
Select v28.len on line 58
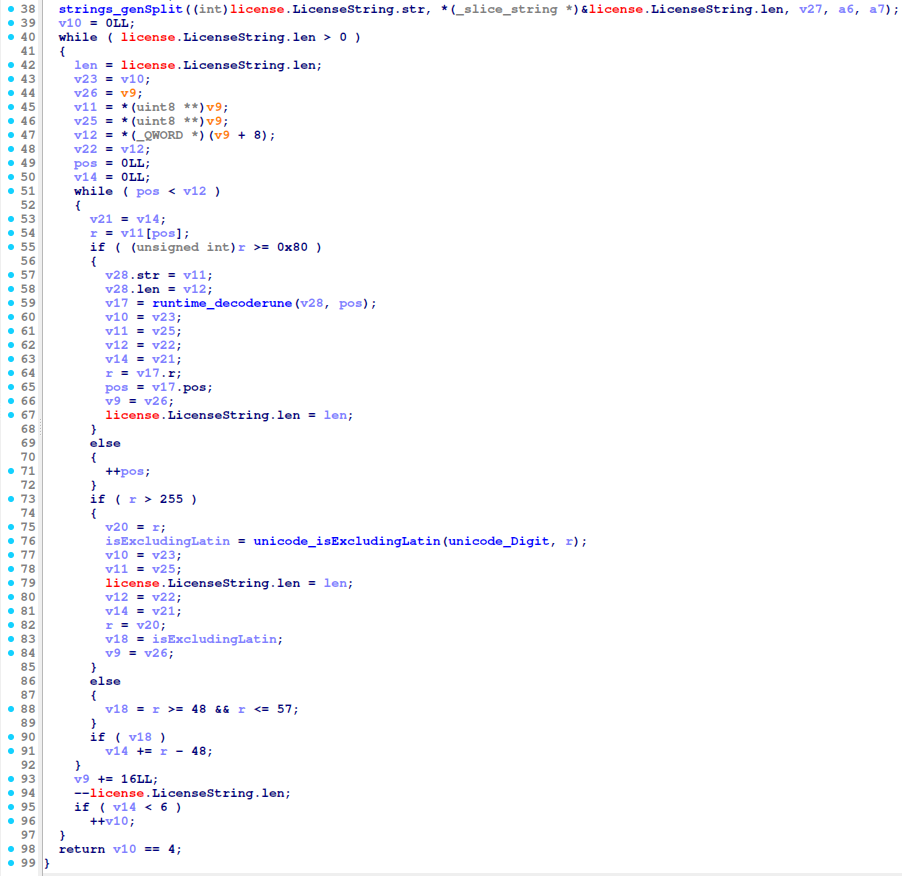pyautogui.click(x=132, y=289)
